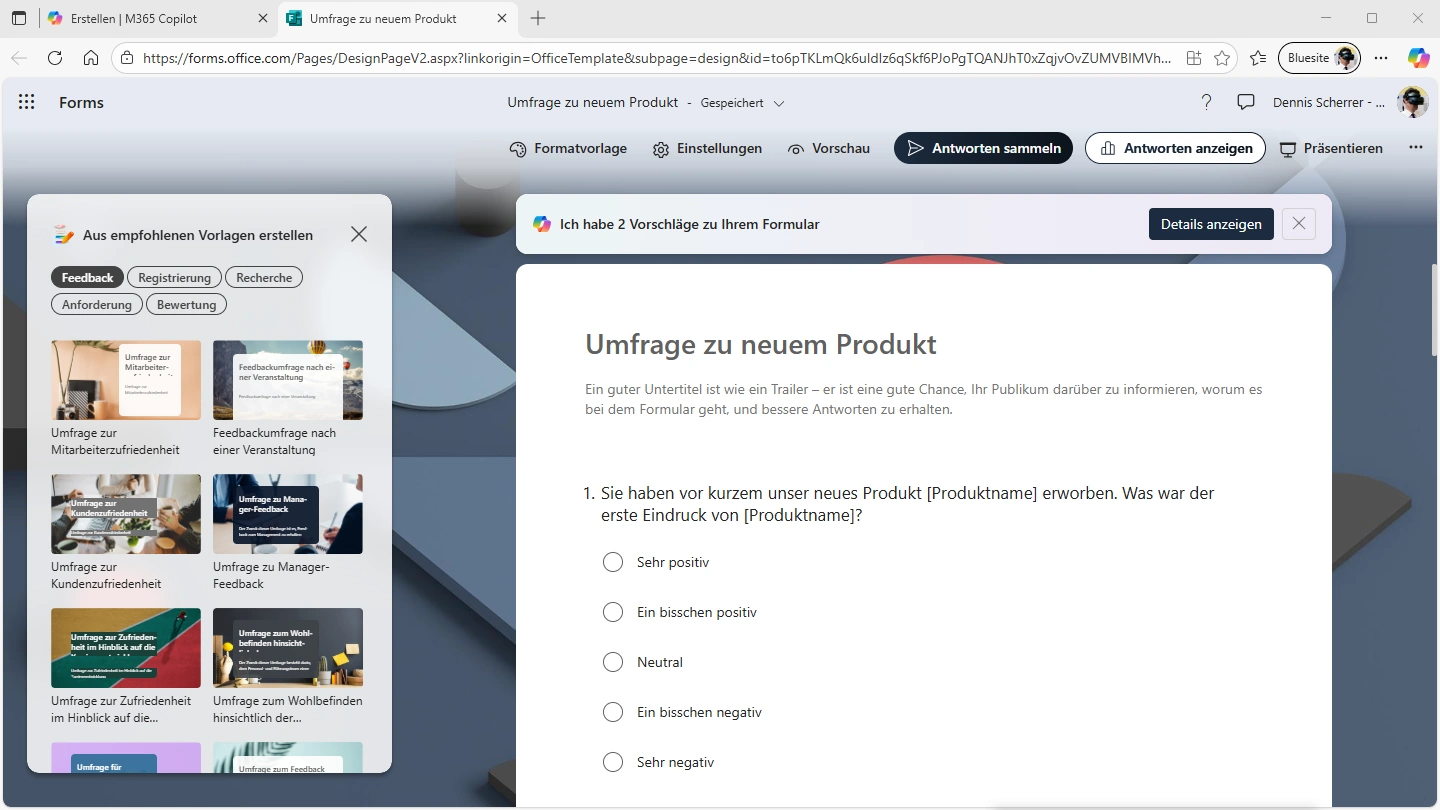Open the Formatvorlage style menu
The height and width of the screenshot is (810, 1440).
568,148
